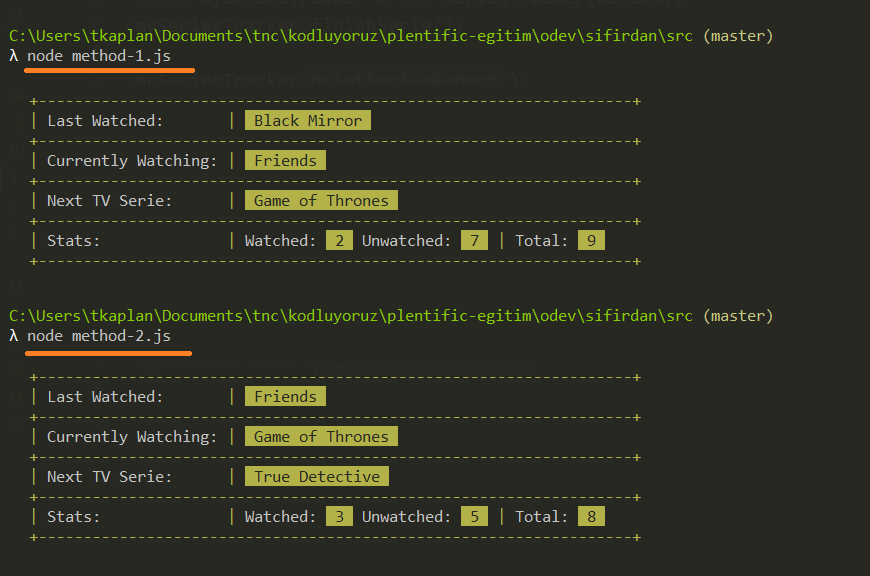Click 'Next TV Serie:' label in first table
The width and height of the screenshot is (870, 576).
109,200
